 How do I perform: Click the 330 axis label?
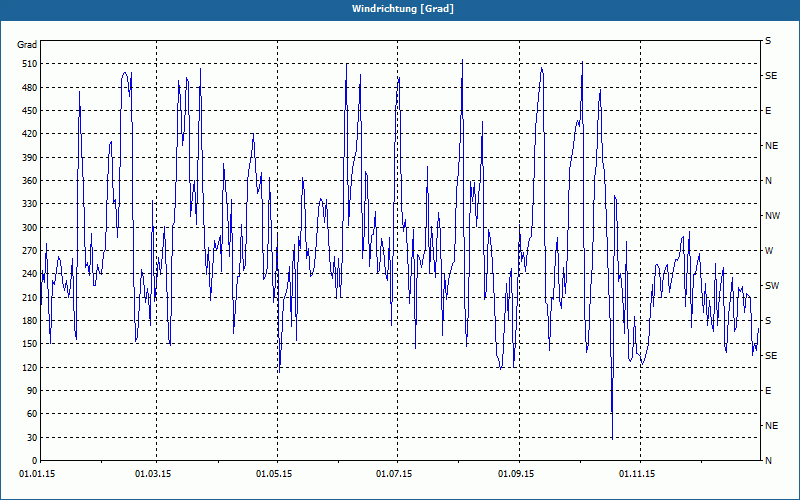30,204
